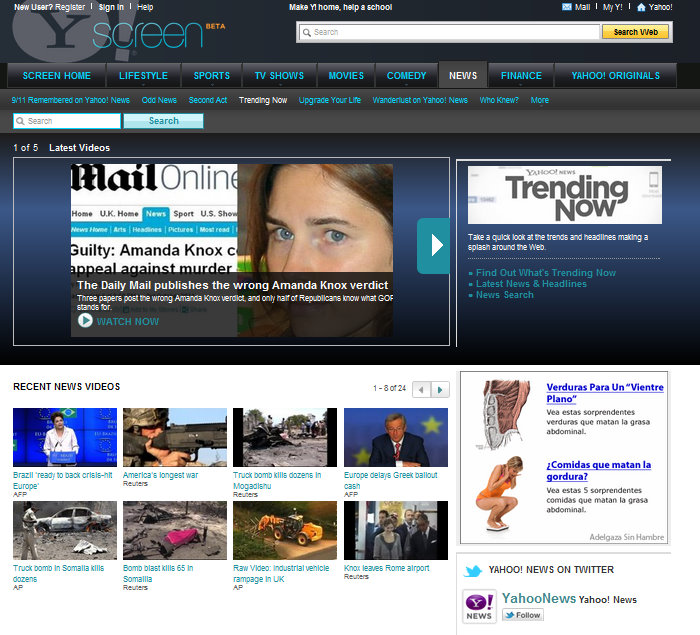Viewport: 700px width, 635px height.
Task: Open ¿Comidas que matan la gordura? ad link
Action: 599,471
